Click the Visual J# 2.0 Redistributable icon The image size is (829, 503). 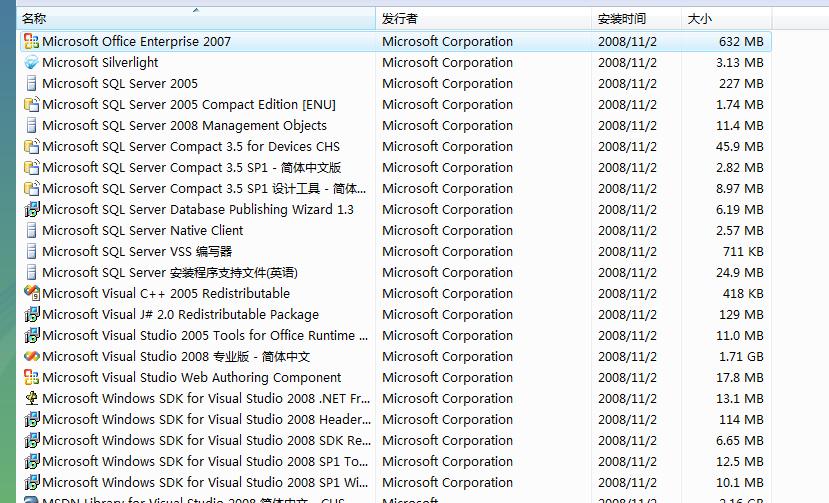pos(31,315)
